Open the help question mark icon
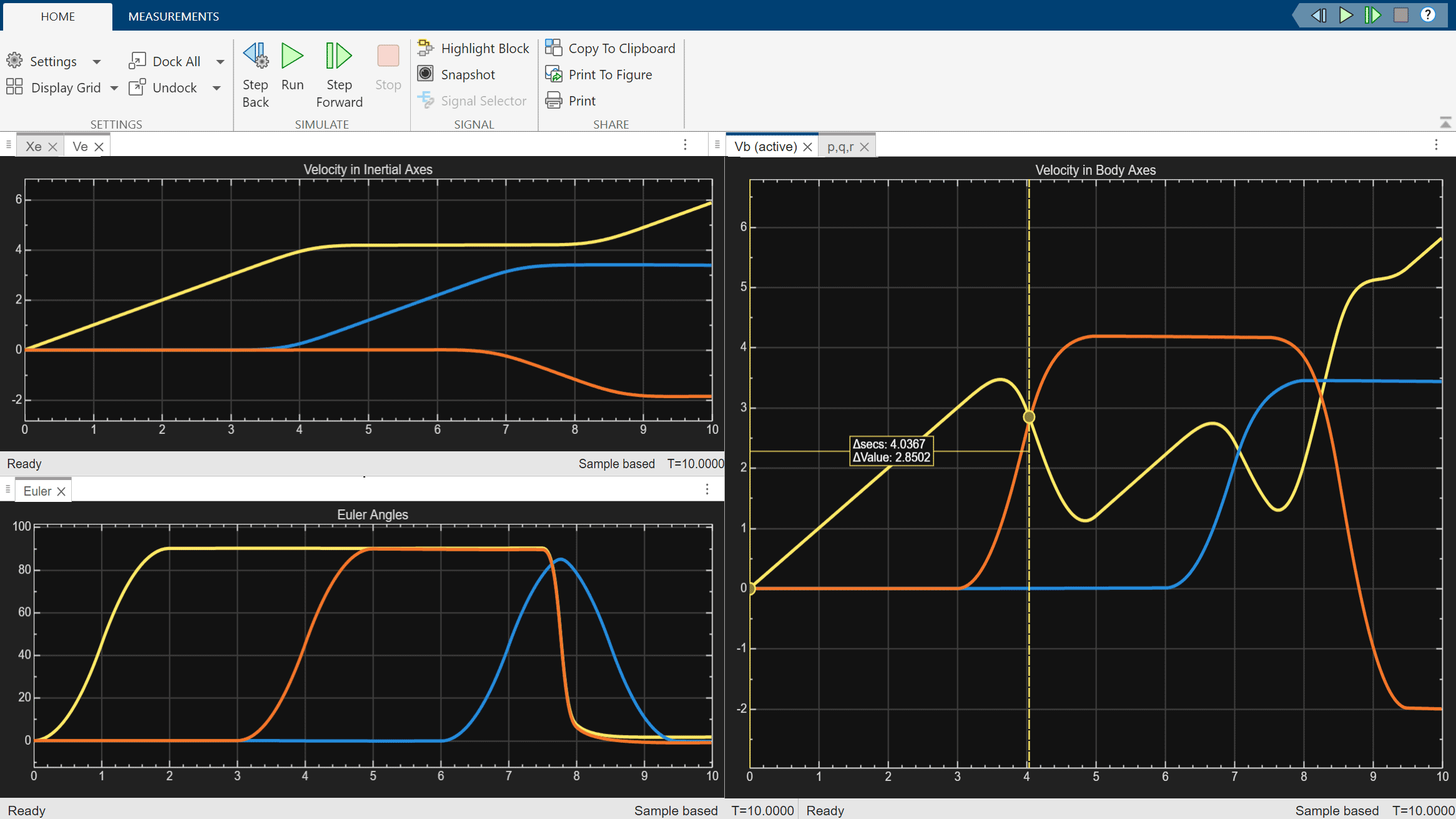The height and width of the screenshot is (819, 1456). (x=1428, y=15)
